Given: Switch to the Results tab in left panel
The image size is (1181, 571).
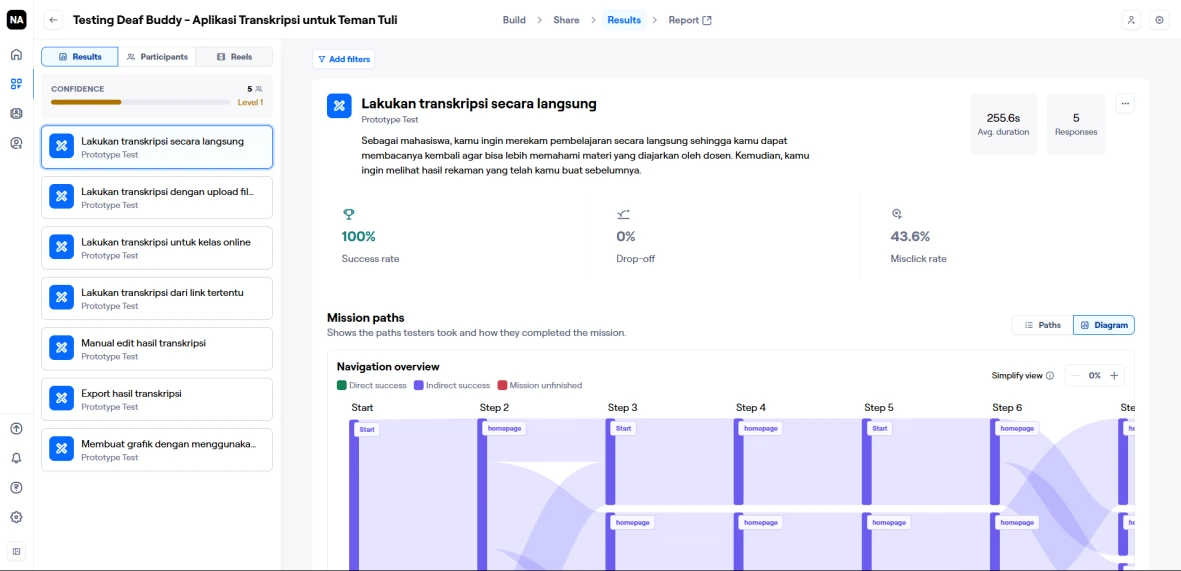Looking at the screenshot, I should 80,56.
